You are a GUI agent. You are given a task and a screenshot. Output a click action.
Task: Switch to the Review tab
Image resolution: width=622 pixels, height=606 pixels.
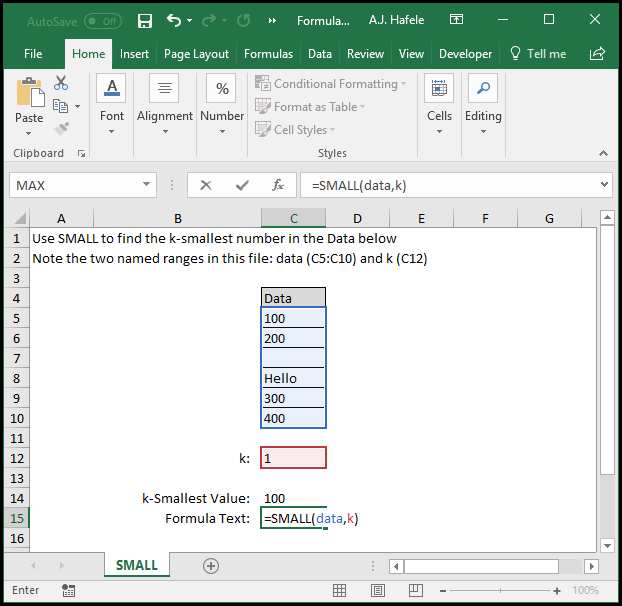pyautogui.click(x=365, y=54)
